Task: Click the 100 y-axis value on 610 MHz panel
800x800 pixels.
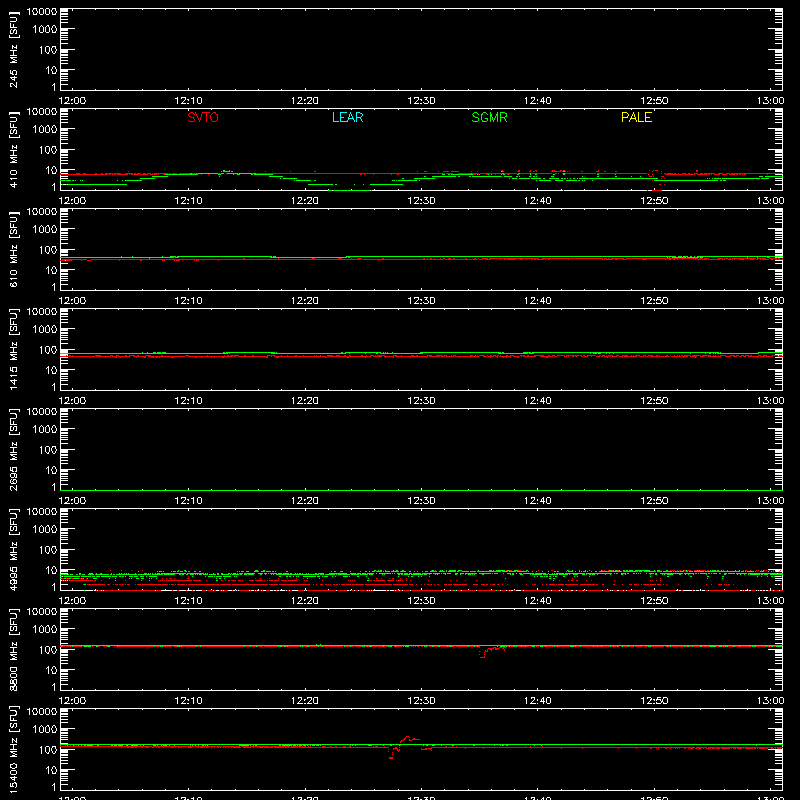Action: coord(48,250)
